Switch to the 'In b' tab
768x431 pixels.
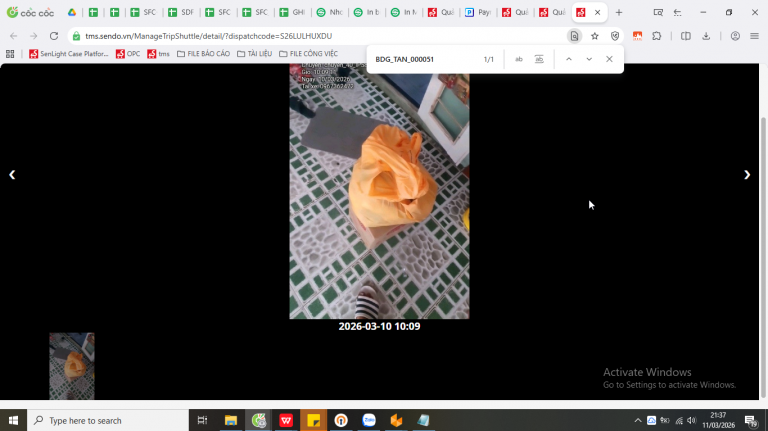tap(366, 12)
